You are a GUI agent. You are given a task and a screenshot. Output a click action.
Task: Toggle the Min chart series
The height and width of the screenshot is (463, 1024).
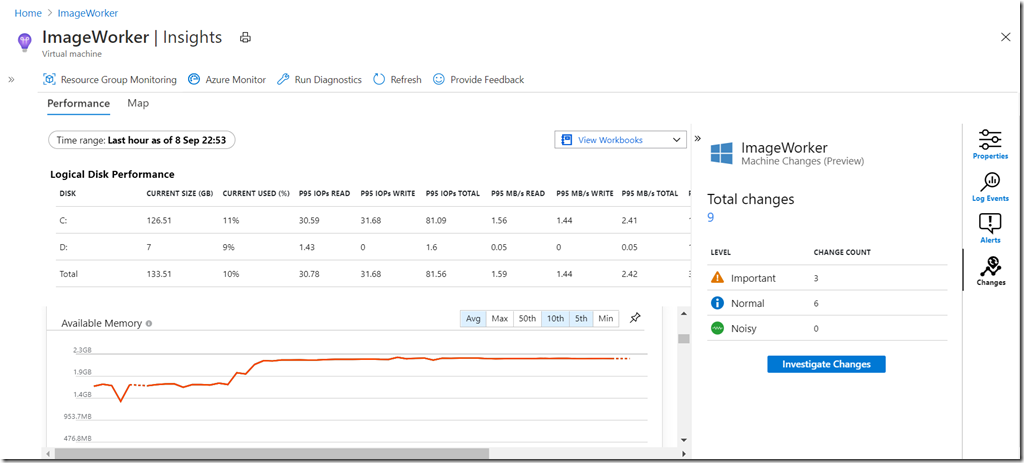coord(606,319)
